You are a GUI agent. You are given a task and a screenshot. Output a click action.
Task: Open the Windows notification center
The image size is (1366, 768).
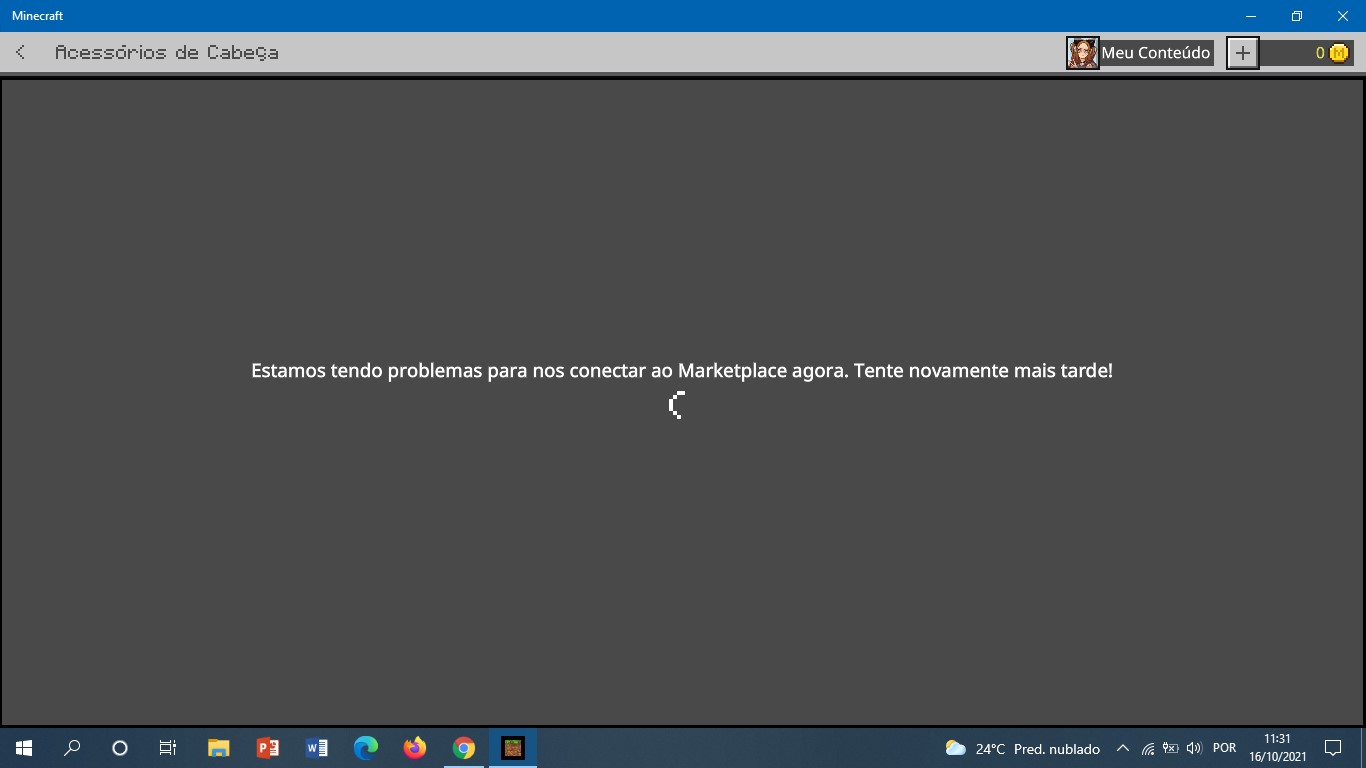click(1332, 748)
